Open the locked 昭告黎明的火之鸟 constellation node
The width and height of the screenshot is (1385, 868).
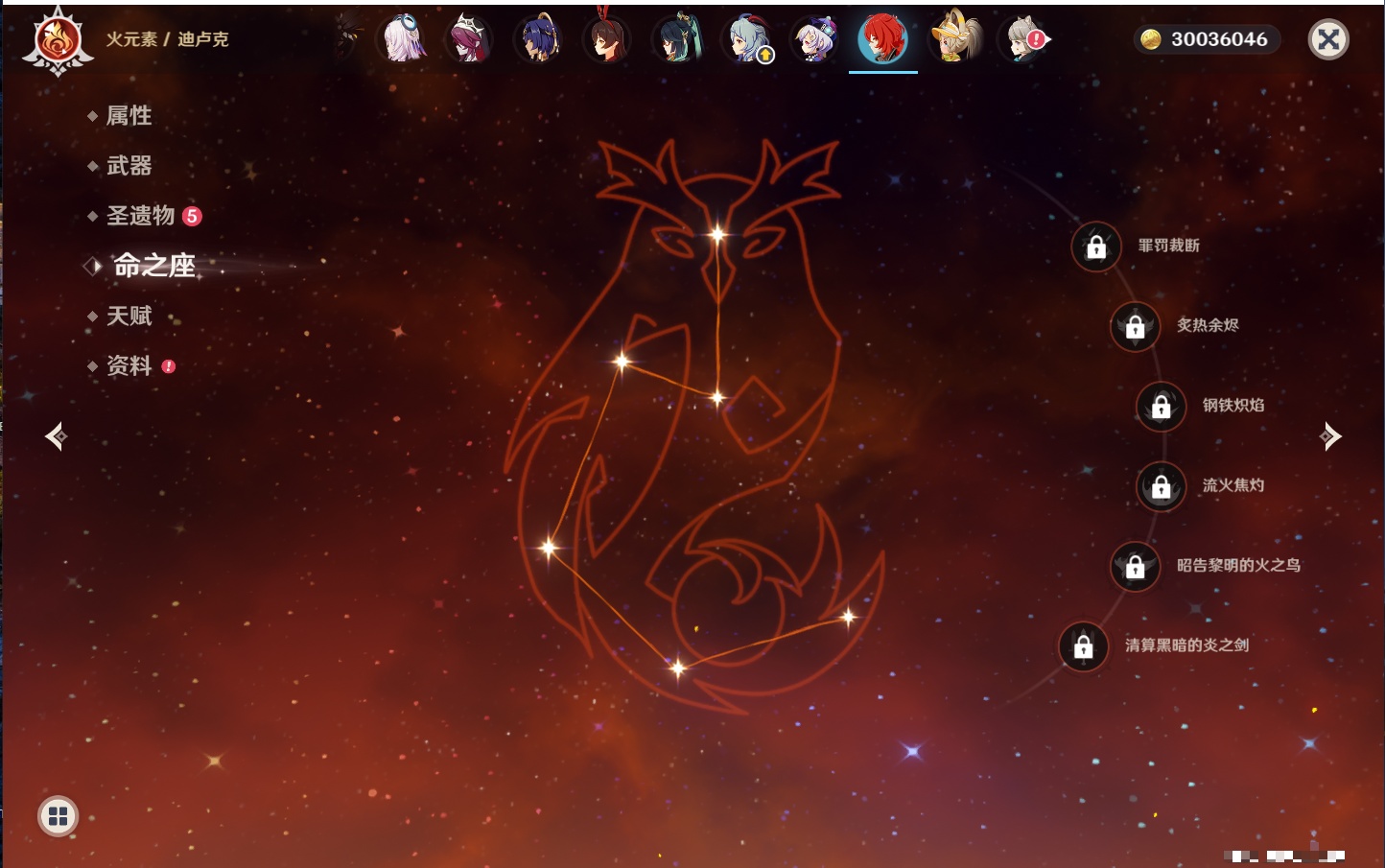click(1136, 567)
